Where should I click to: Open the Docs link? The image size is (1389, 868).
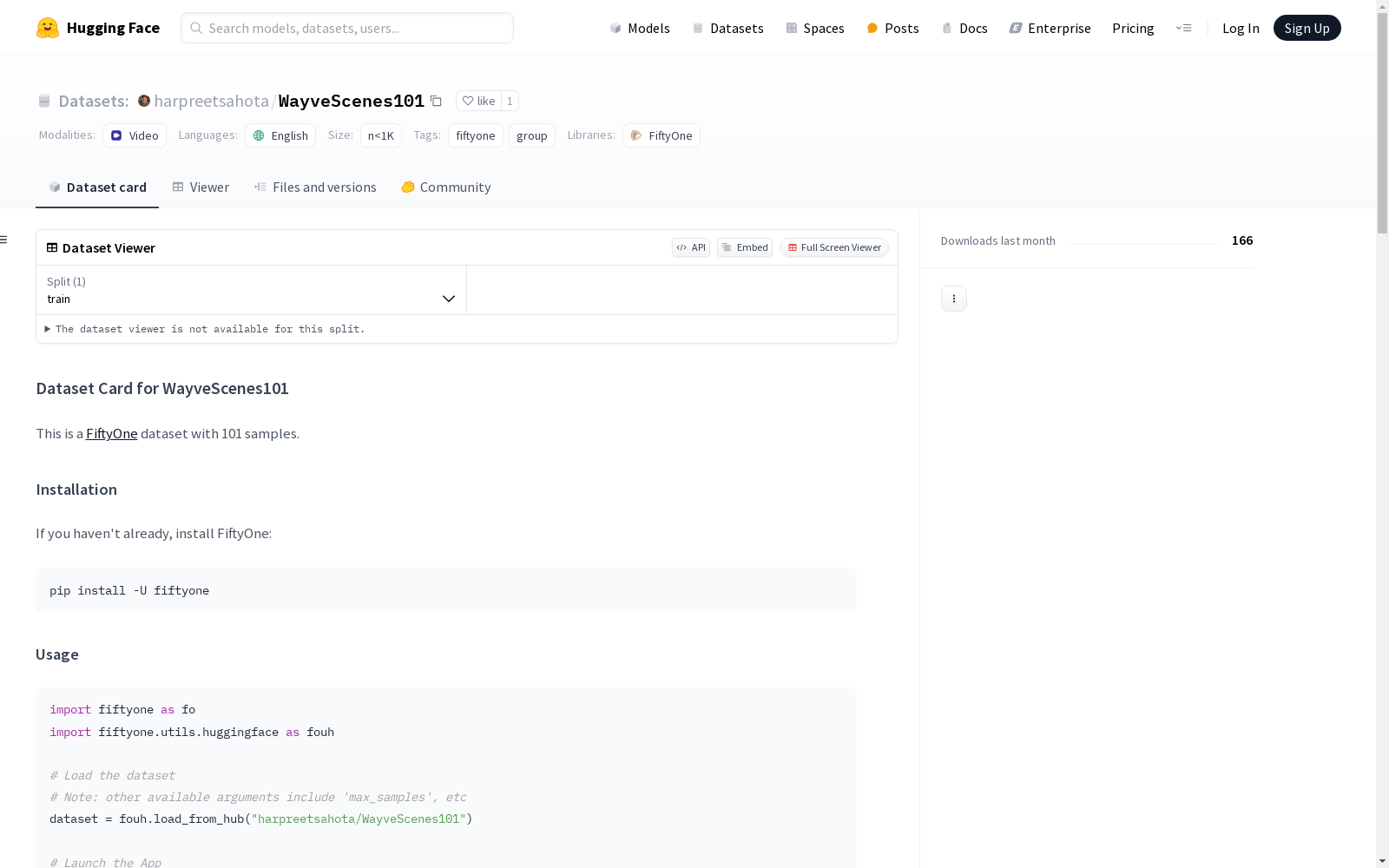point(964,28)
